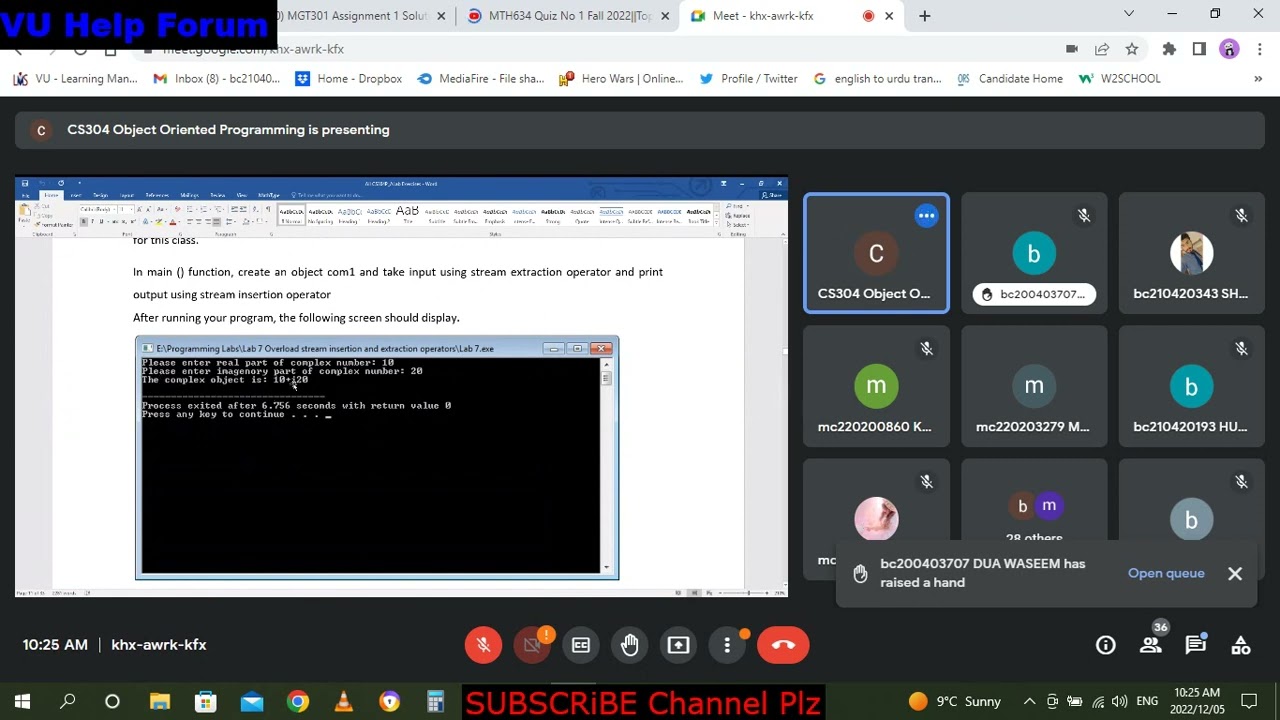
Task: Bookmark this page with star icon
Action: point(1132,49)
